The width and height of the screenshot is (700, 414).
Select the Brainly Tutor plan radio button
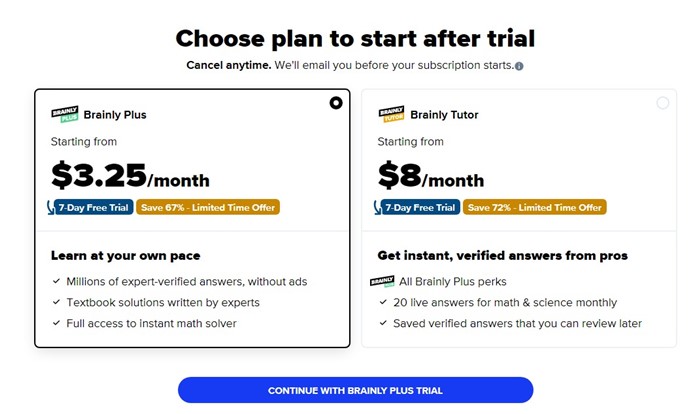click(x=662, y=102)
